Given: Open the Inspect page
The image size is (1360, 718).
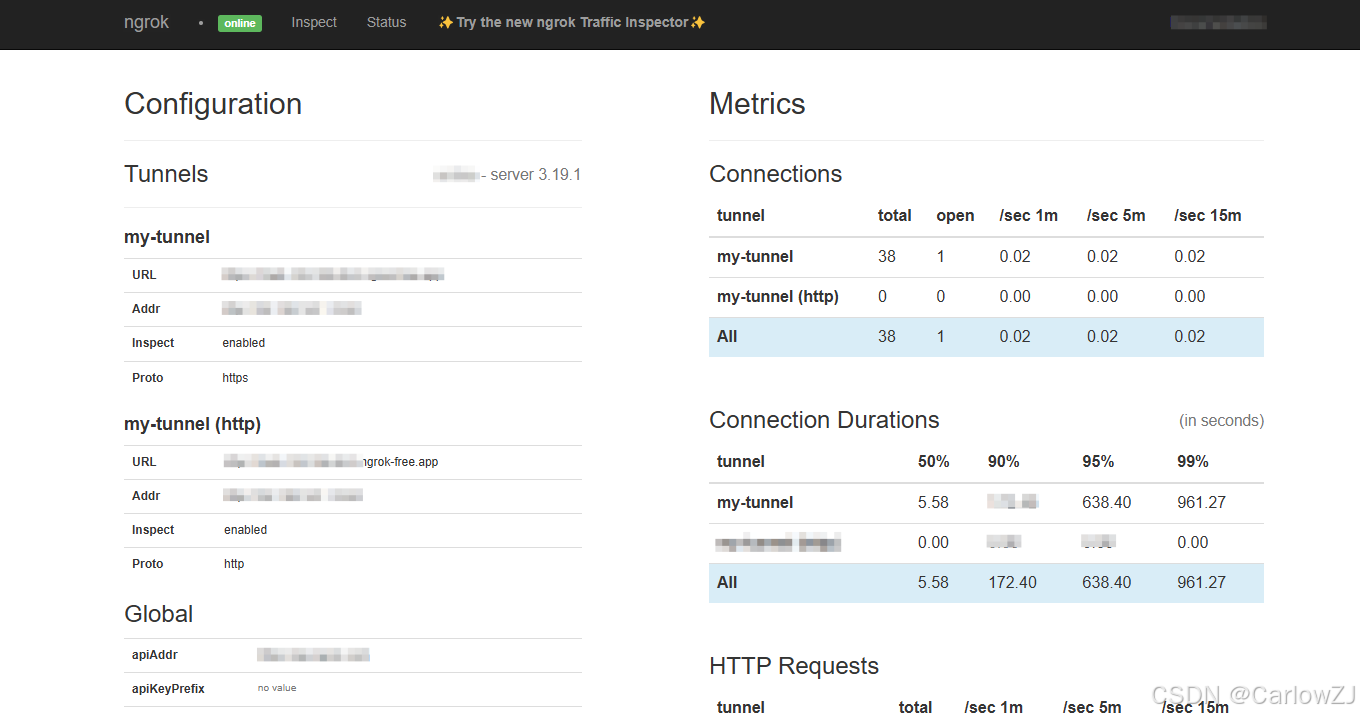Looking at the screenshot, I should click(314, 22).
